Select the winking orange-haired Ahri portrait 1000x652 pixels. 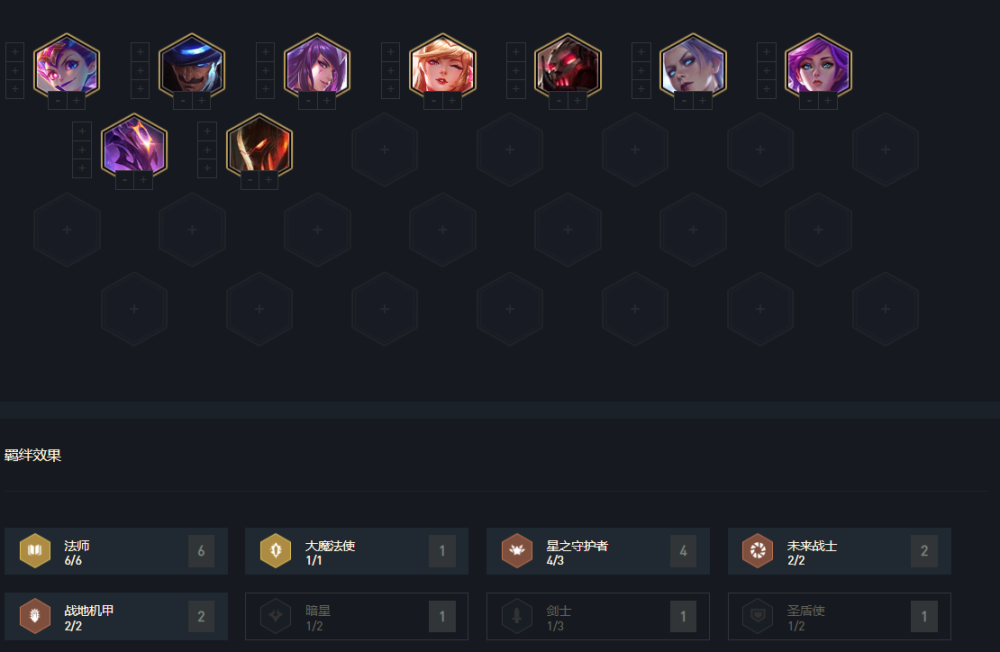coord(443,65)
